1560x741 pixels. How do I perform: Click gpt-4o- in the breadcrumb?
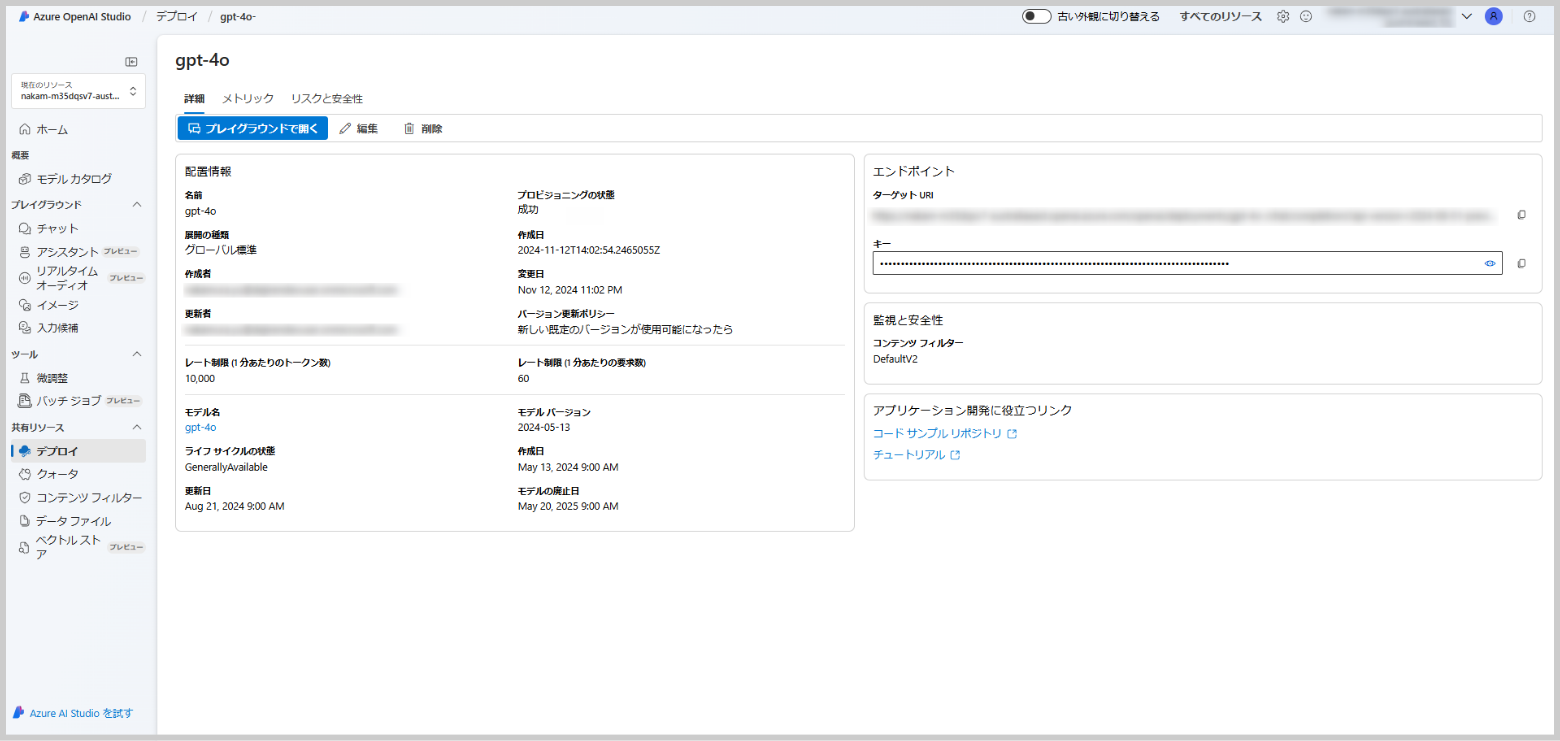point(238,16)
